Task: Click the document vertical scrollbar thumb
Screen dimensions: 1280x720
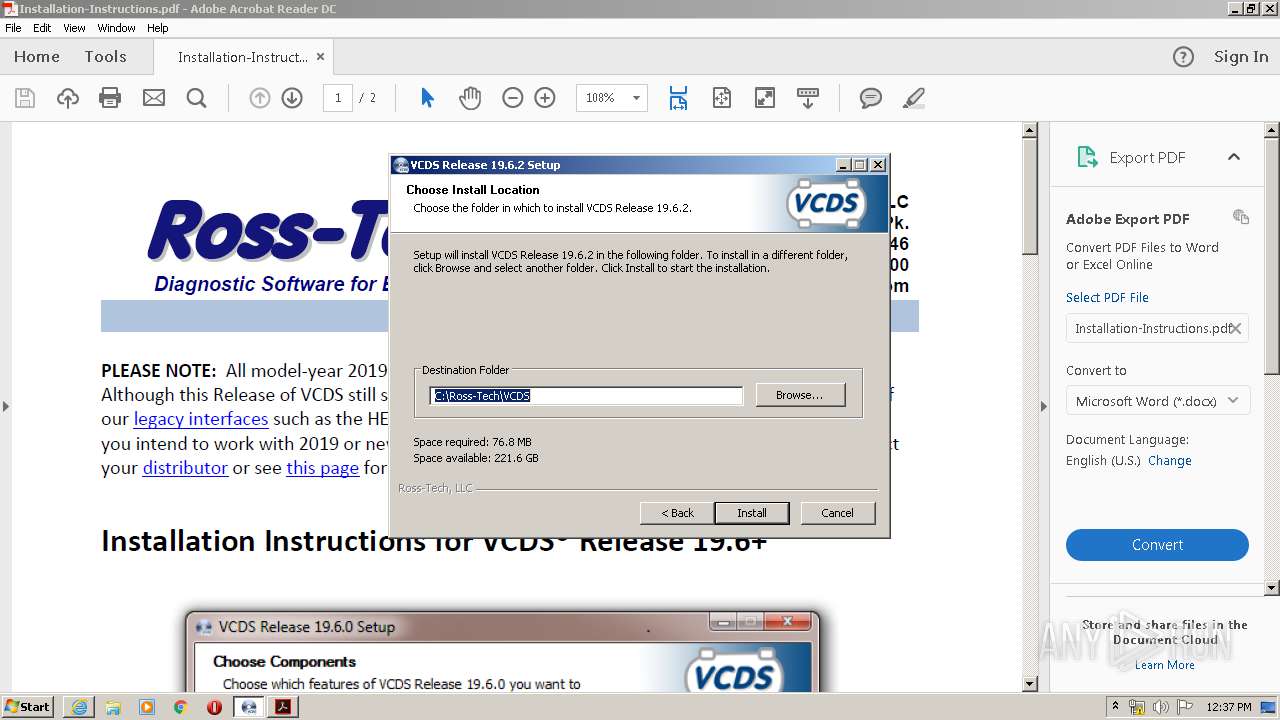Action: 1030,197
